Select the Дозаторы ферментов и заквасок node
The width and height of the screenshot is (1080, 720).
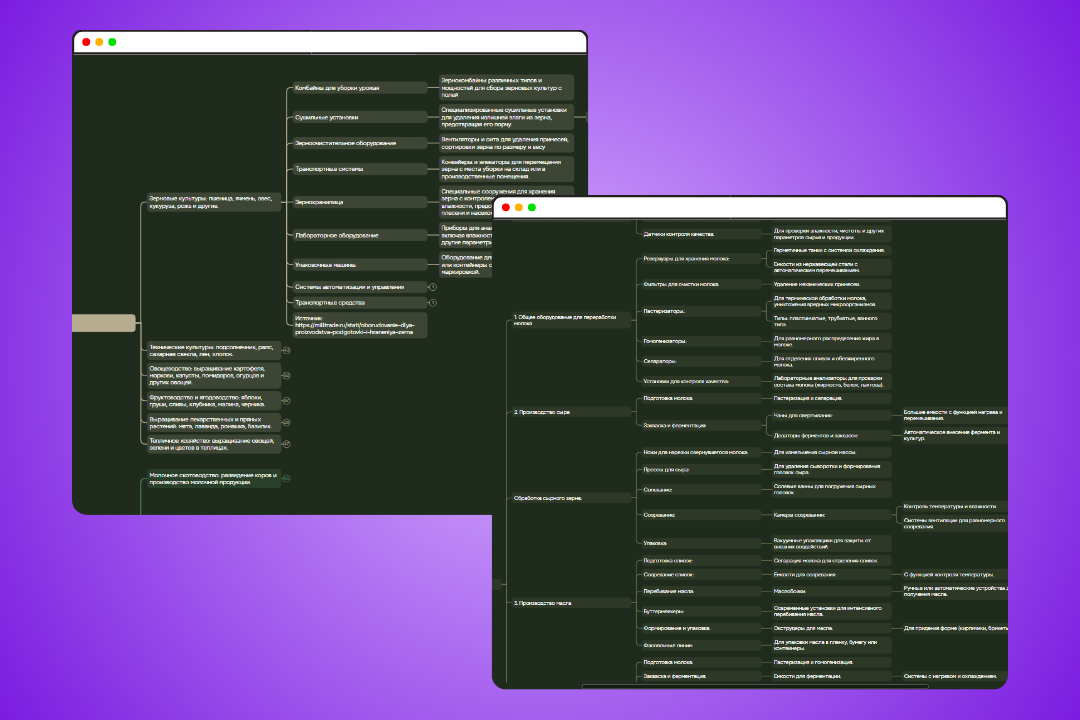click(x=831, y=435)
